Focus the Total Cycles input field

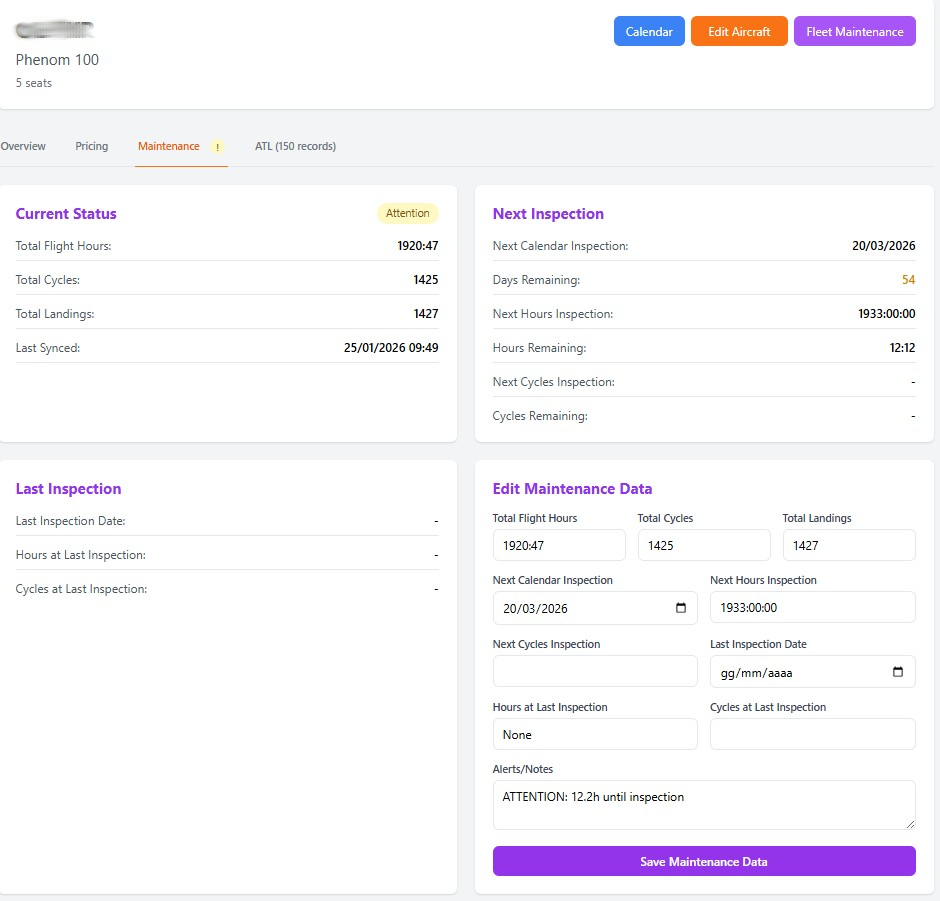pyautogui.click(x=703, y=545)
